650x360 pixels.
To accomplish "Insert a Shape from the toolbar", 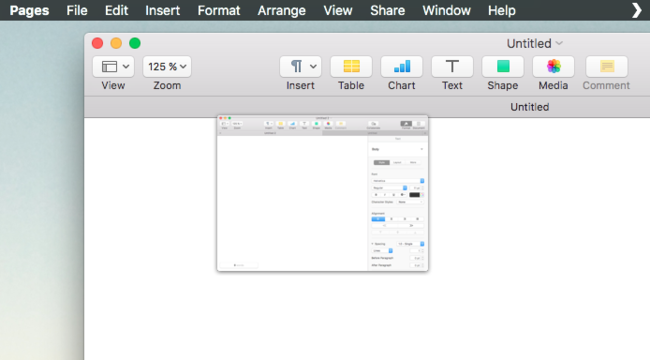I will 503,66.
